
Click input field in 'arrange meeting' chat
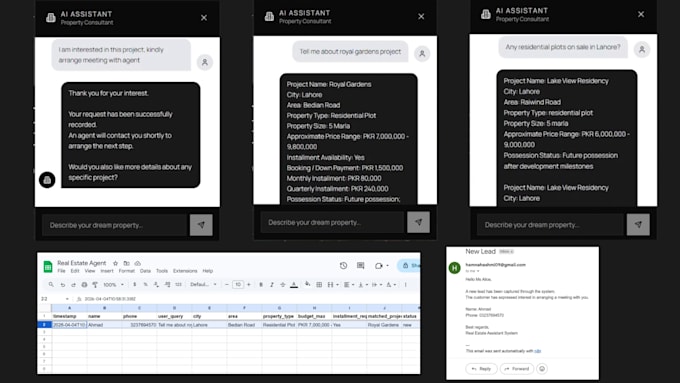115,225
